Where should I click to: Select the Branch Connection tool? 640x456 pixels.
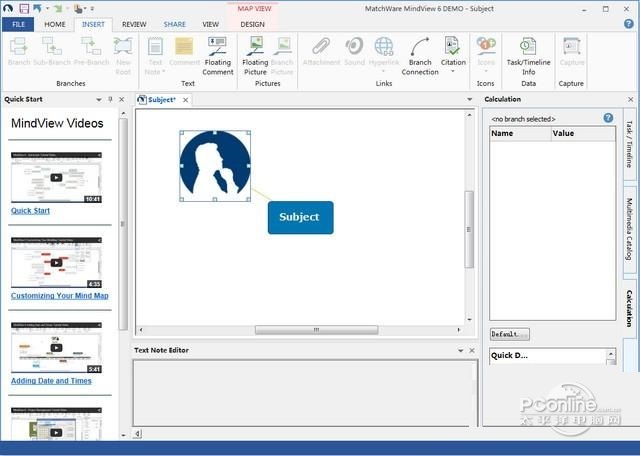click(x=420, y=47)
